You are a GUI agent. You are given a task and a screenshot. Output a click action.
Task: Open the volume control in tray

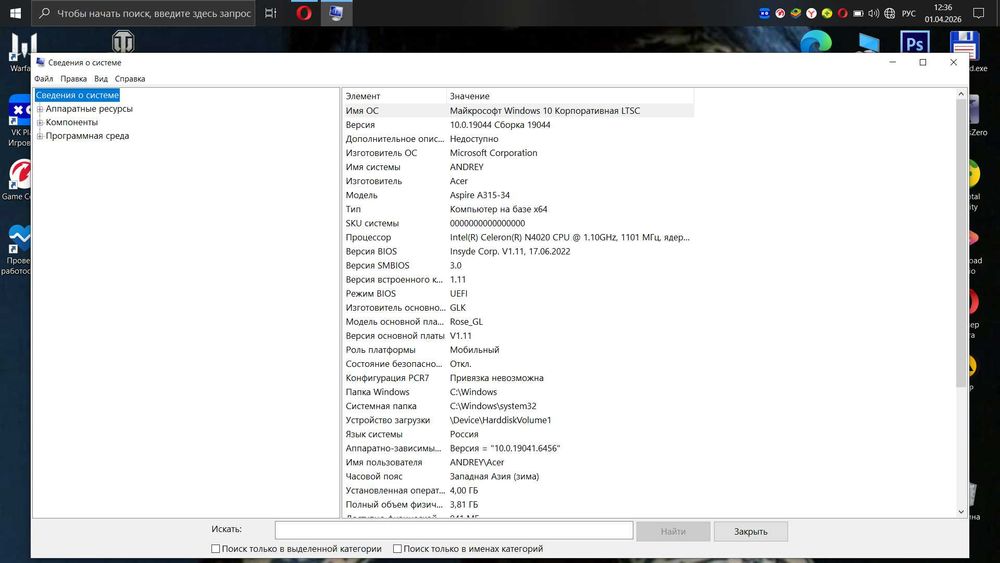[874, 13]
